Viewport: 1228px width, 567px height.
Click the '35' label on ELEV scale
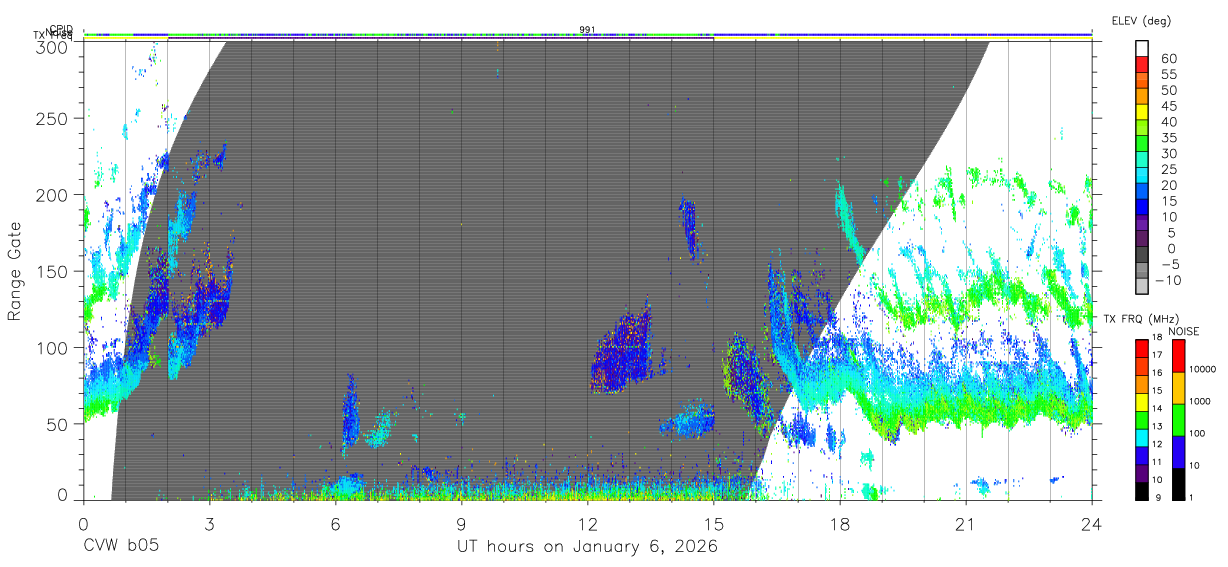[x=1169, y=138]
